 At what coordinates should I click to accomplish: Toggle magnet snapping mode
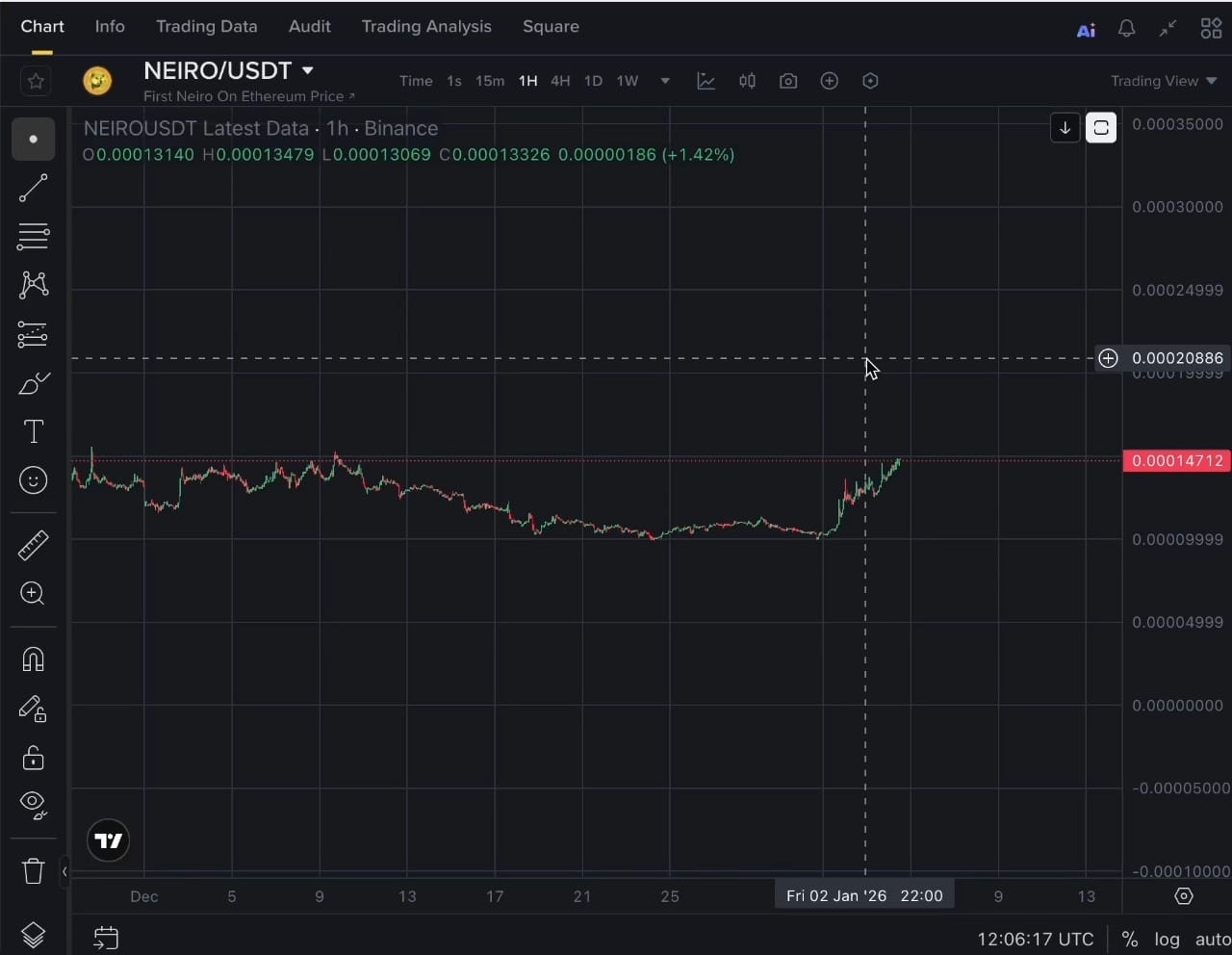point(33,659)
